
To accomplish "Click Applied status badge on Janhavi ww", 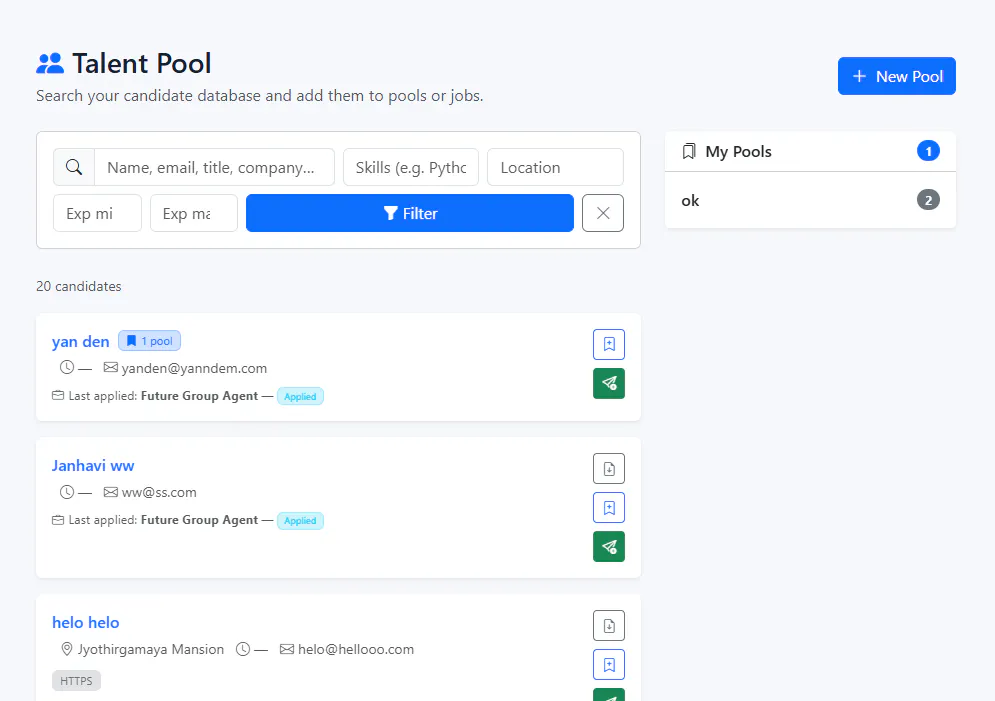I will 300,521.
